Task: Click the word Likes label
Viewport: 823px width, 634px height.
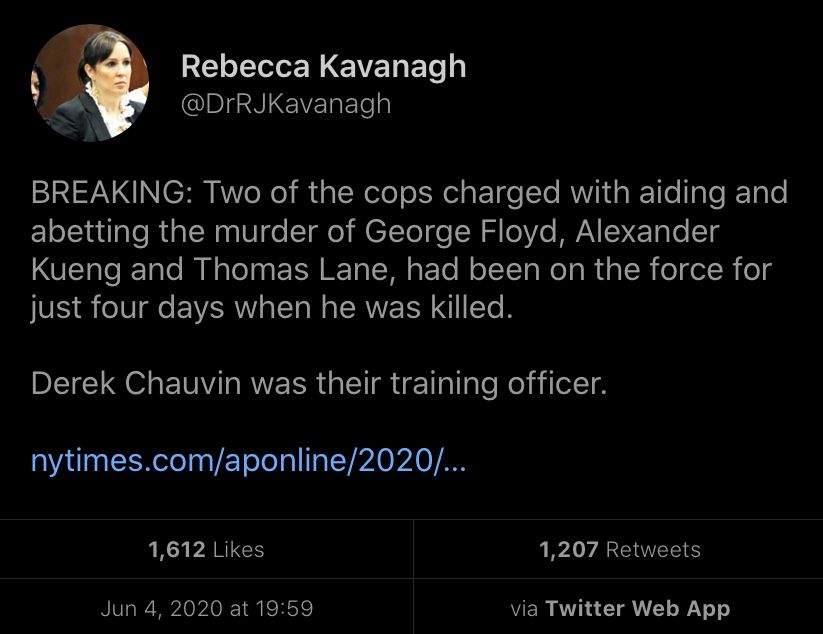Action: coord(238,549)
